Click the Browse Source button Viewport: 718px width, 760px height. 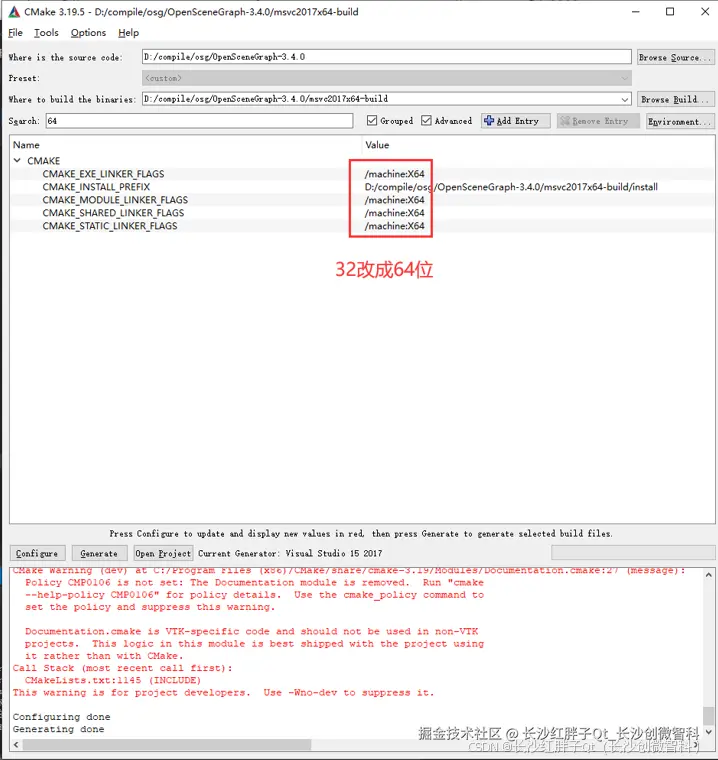point(675,57)
